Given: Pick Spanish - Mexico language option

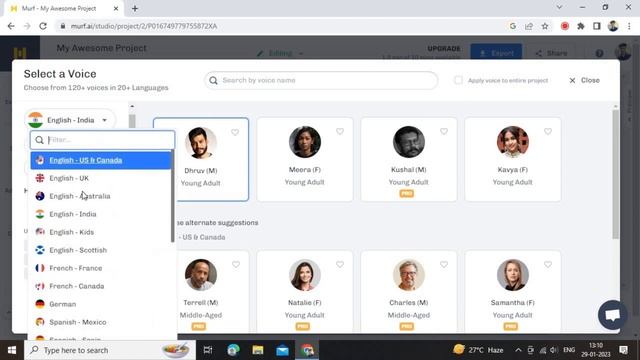Looking at the screenshot, I should pyautogui.click(x=101, y=322).
